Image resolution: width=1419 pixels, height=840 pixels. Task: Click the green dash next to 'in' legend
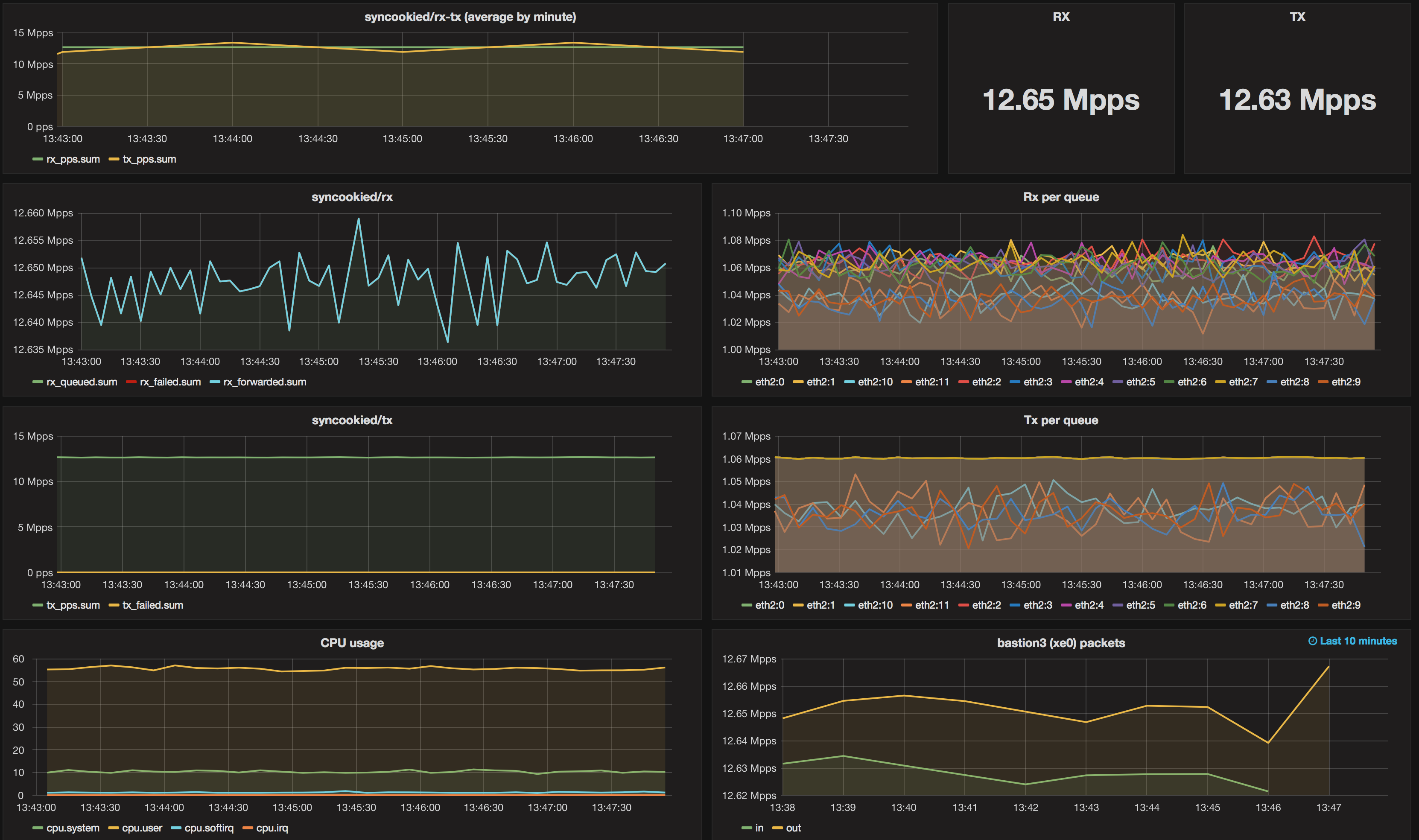(747, 828)
